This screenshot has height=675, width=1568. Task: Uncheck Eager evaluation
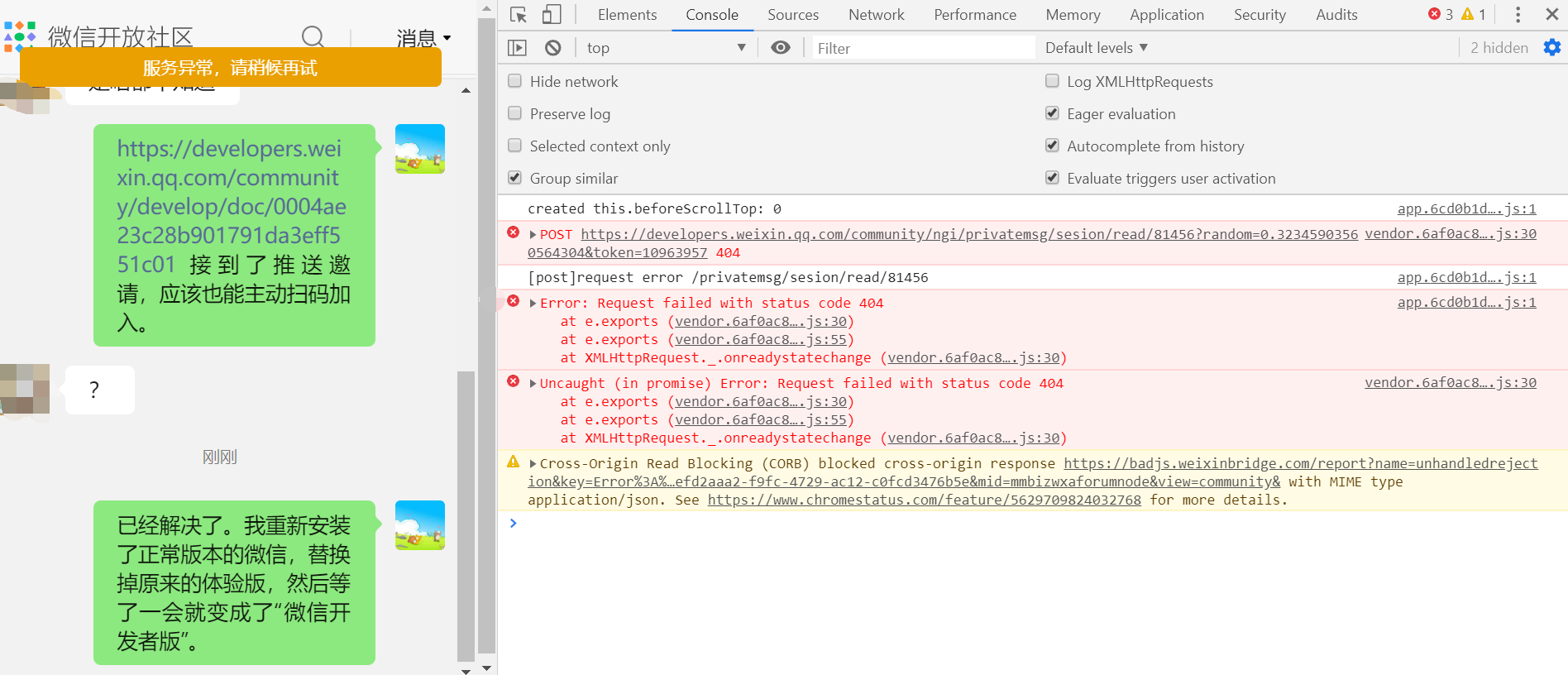[x=1052, y=113]
